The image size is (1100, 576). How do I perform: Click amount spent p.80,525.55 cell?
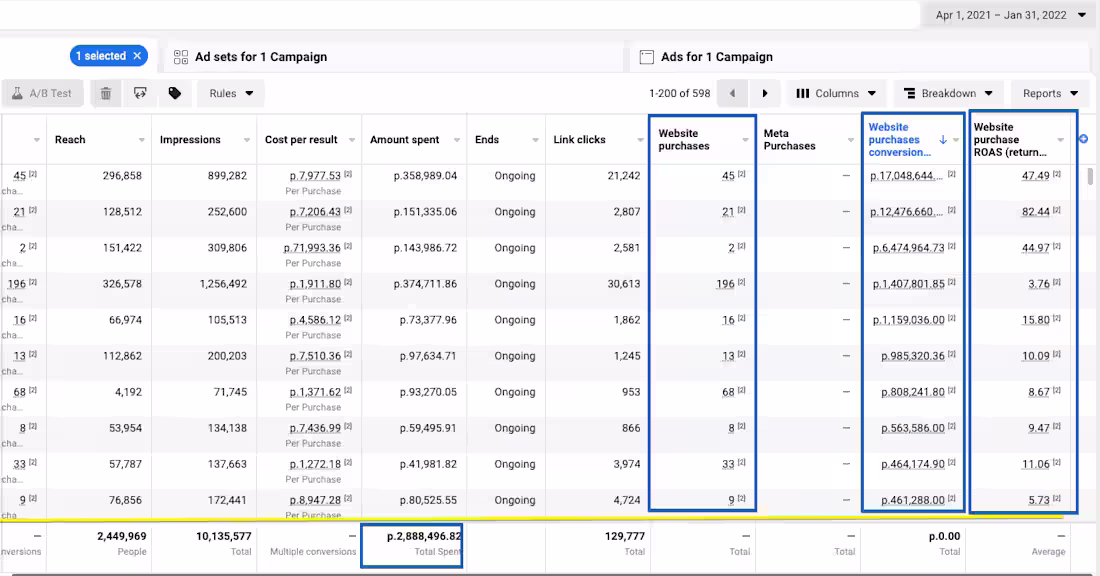[428, 500]
